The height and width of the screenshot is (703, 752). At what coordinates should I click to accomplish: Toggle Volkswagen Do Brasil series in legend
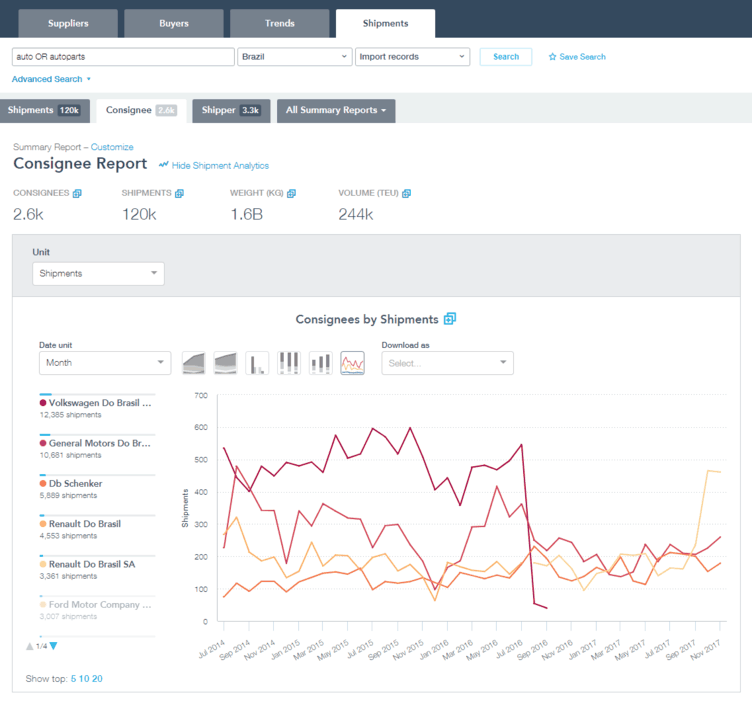(x=98, y=404)
